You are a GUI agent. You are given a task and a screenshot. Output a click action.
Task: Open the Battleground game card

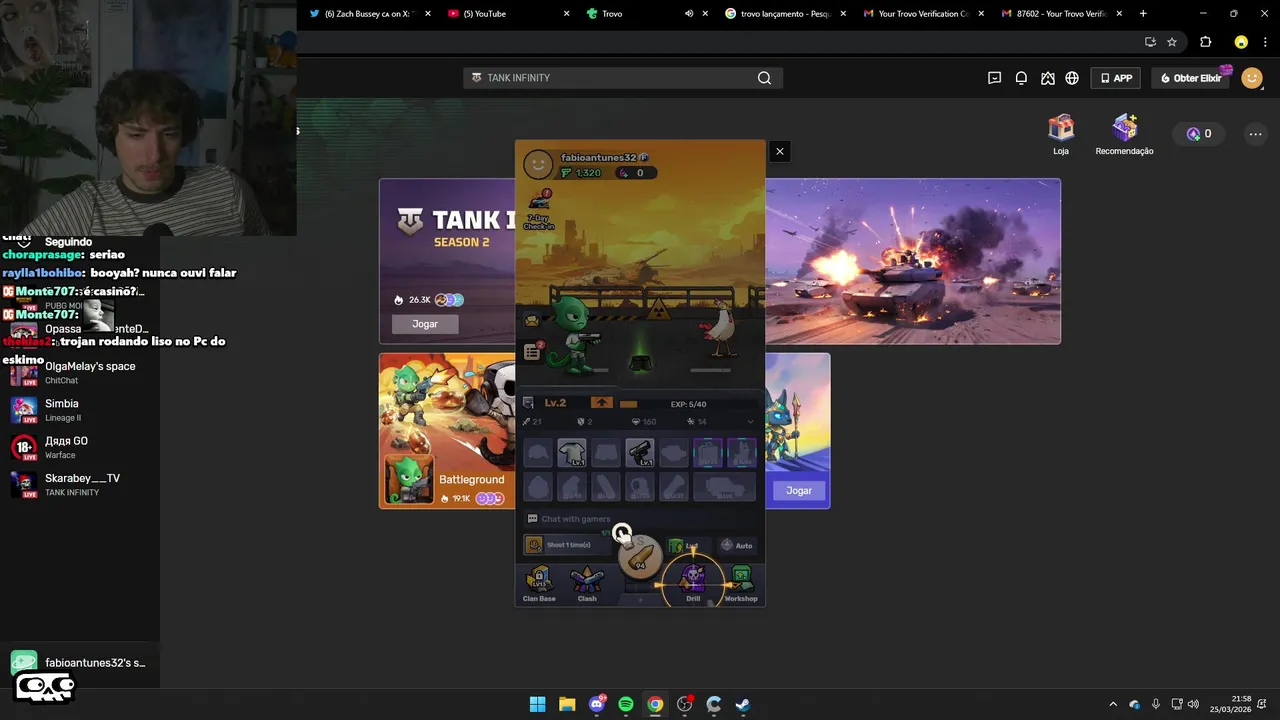pyautogui.click(x=447, y=430)
